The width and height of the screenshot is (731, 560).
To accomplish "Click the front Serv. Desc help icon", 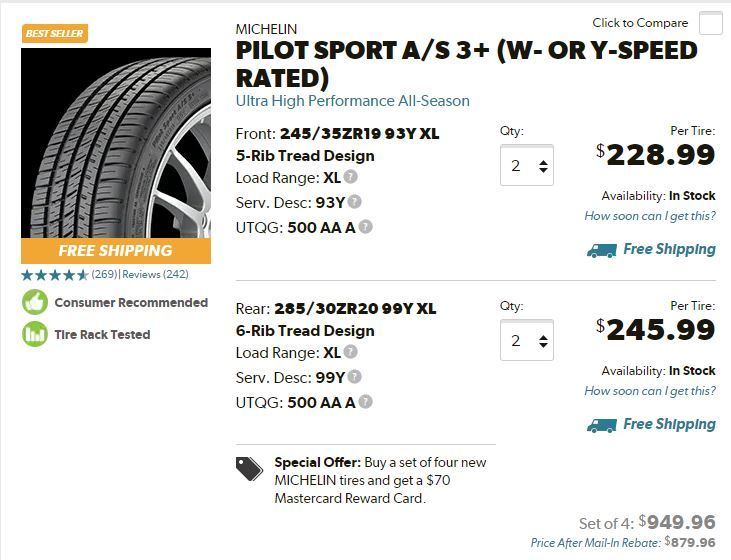I will tap(355, 202).
